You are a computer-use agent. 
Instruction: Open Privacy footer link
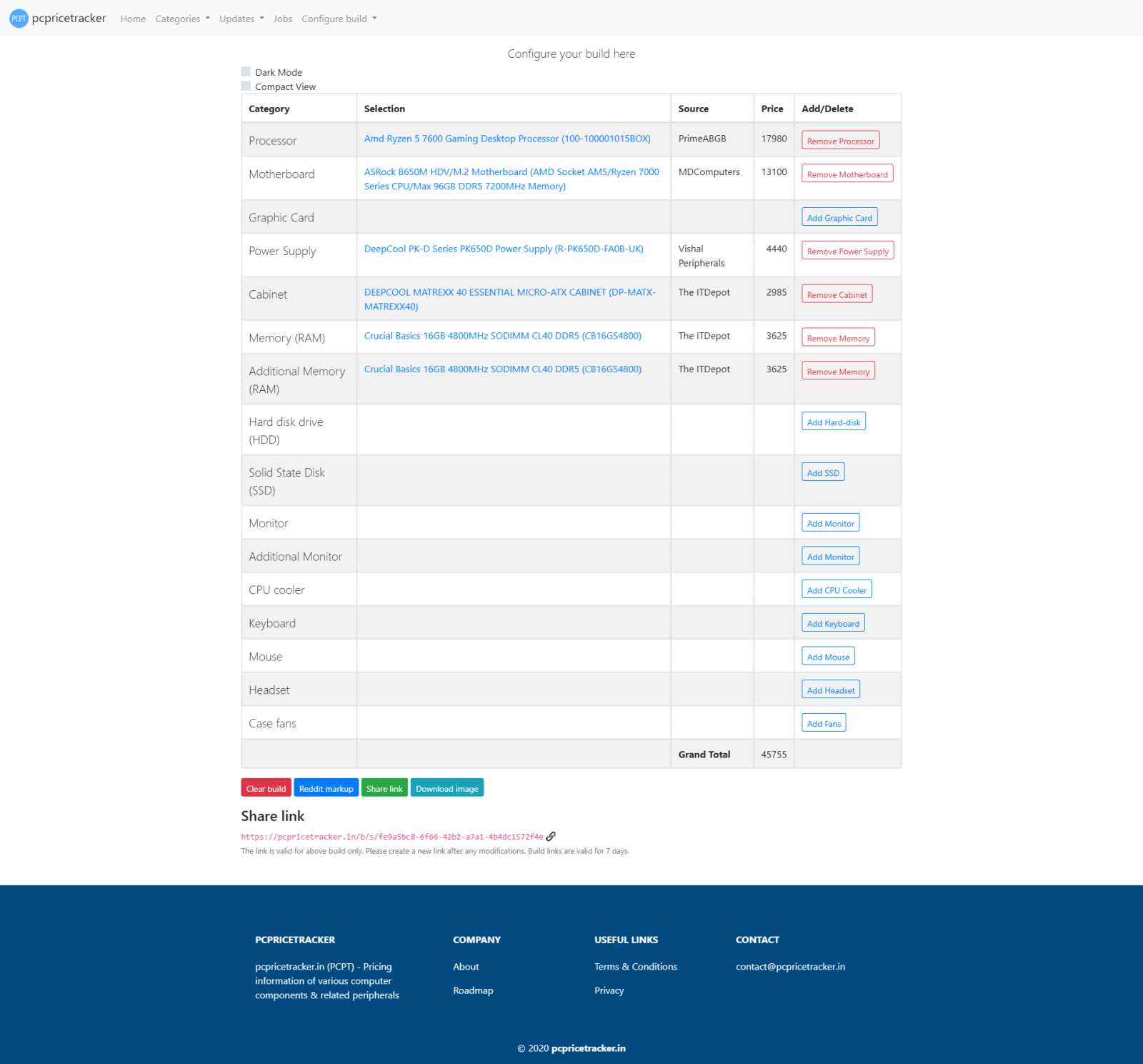pyautogui.click(x=609, y=990)
